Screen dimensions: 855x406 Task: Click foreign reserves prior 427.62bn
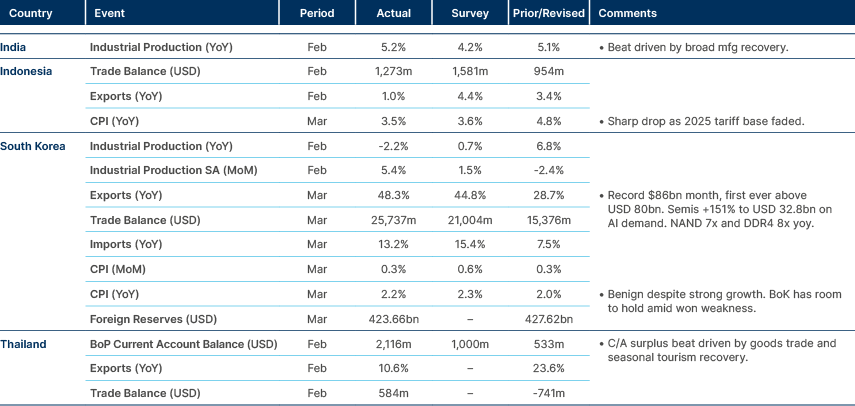click(549, 320)
